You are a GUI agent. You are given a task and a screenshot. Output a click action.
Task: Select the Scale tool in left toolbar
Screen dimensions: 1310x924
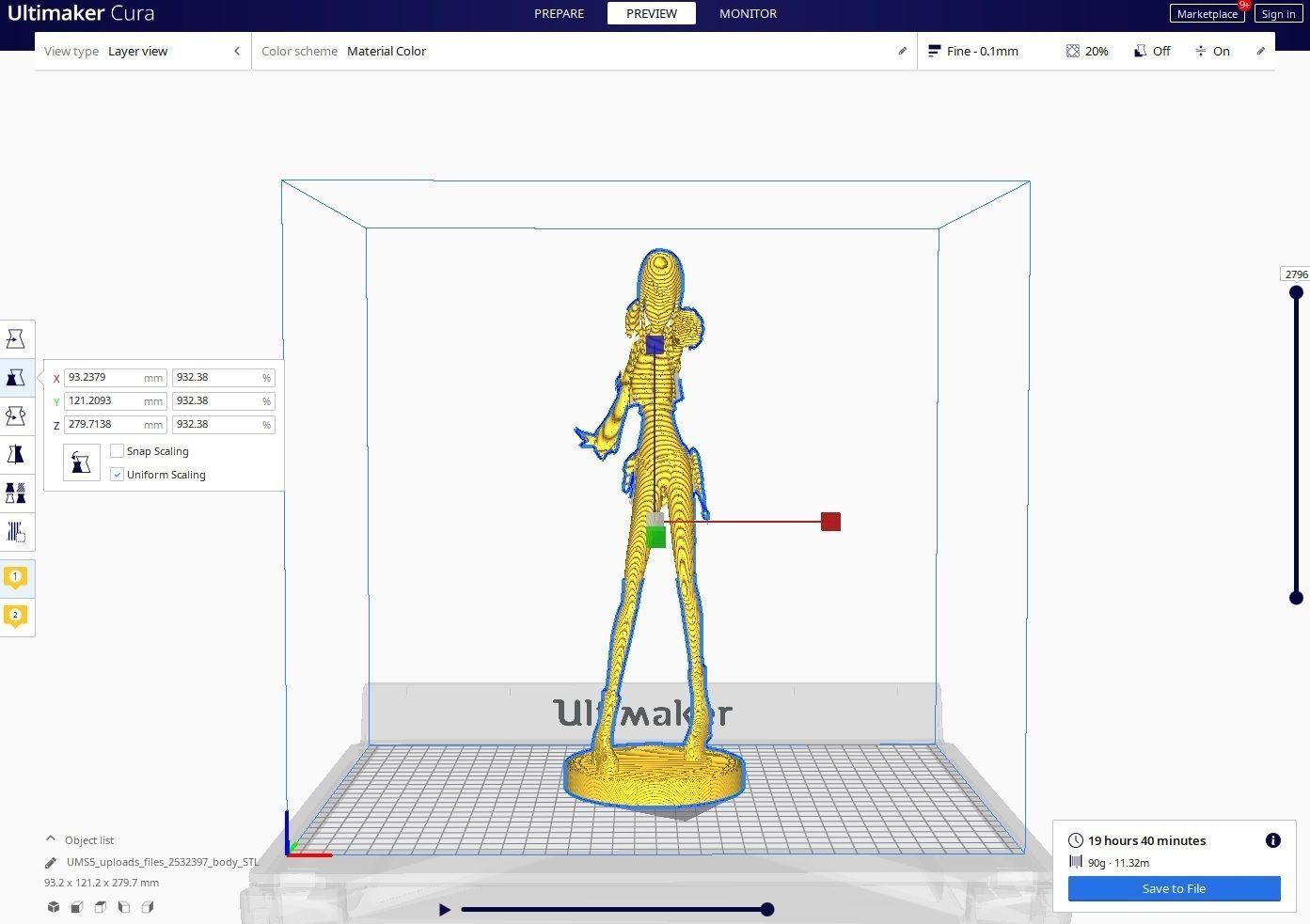click(16, 378)
